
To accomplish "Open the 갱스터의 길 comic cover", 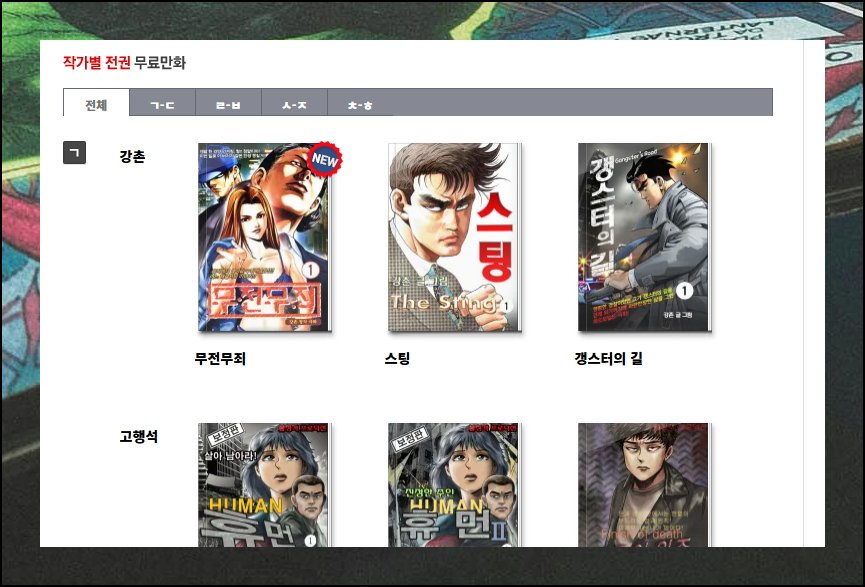I will coord(644,237).
